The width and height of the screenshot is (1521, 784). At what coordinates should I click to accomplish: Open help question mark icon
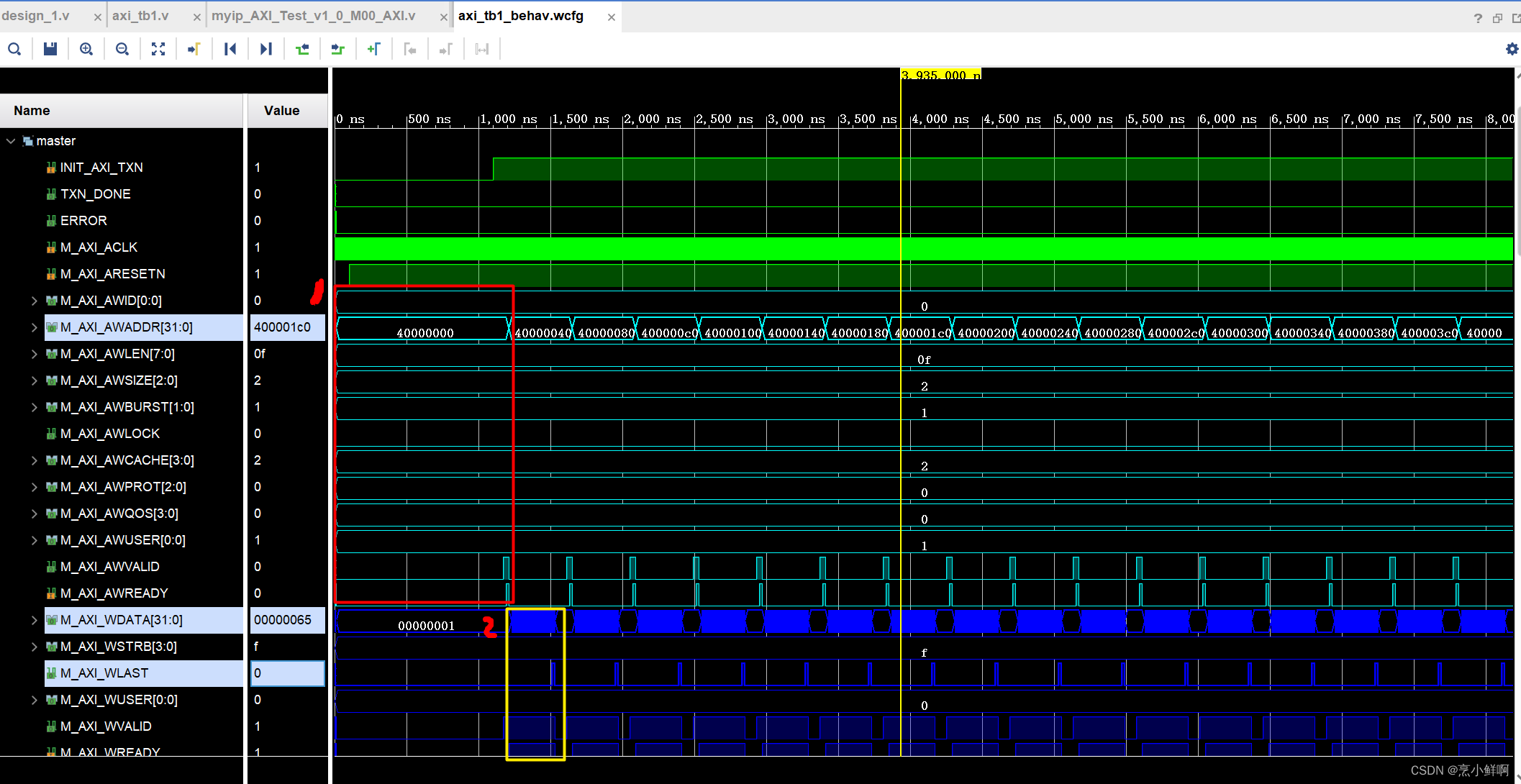(x=1478, y=18)
